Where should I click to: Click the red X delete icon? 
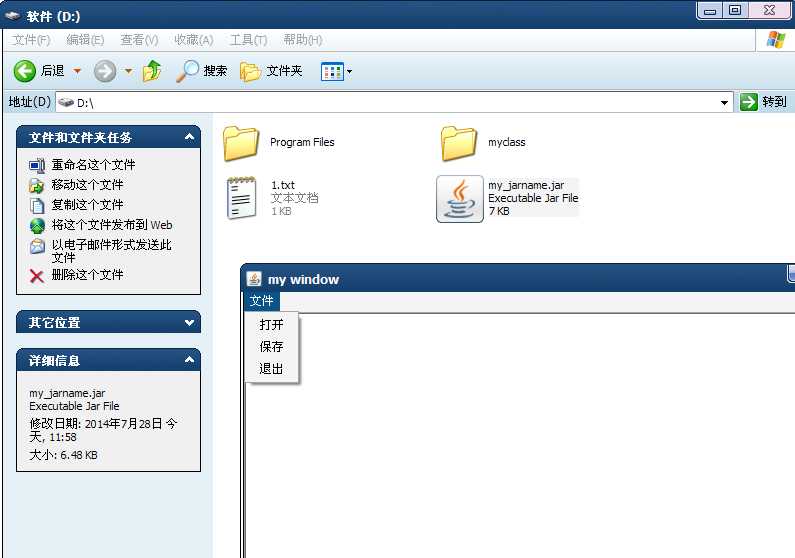[37, 276]
